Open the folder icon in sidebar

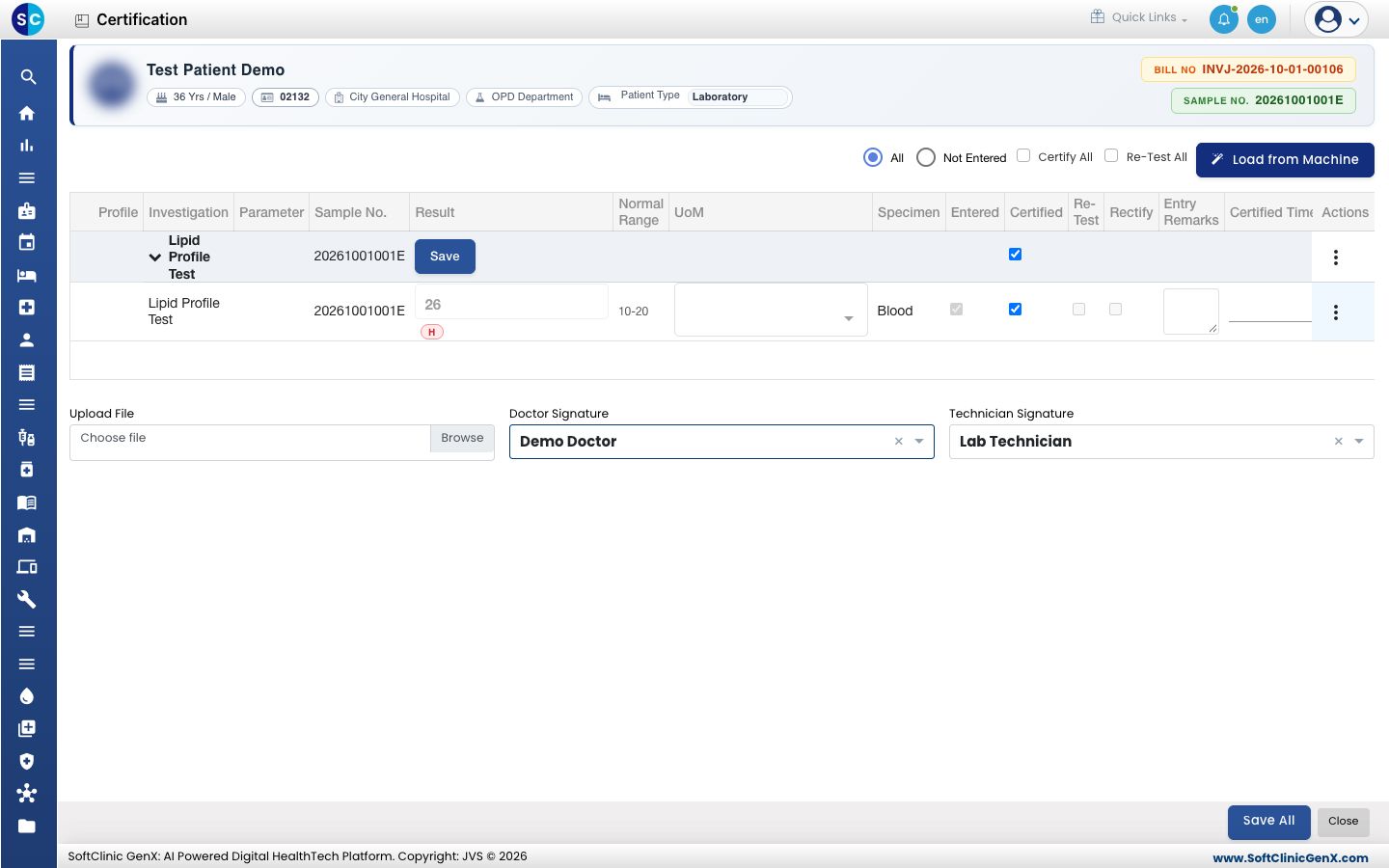pyautogui.click(x=27, y=826)
